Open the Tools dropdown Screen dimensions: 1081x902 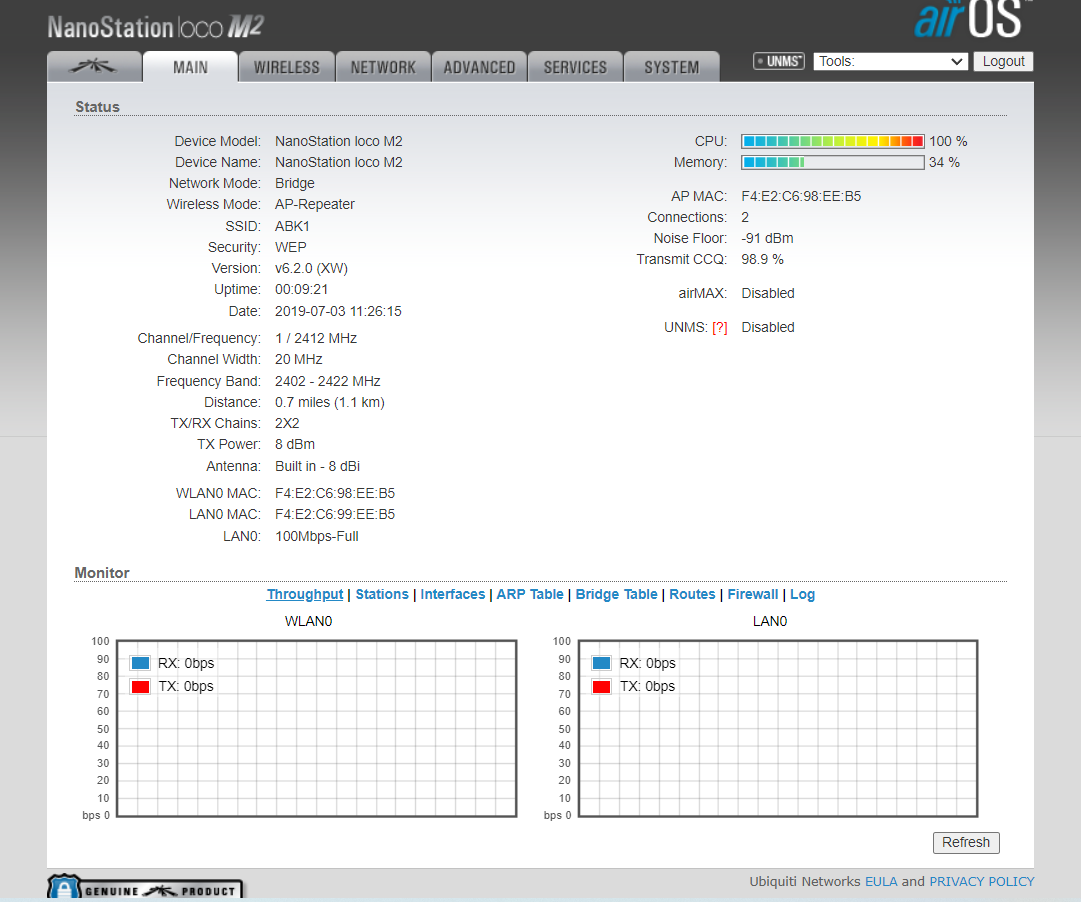pos(891,61)
